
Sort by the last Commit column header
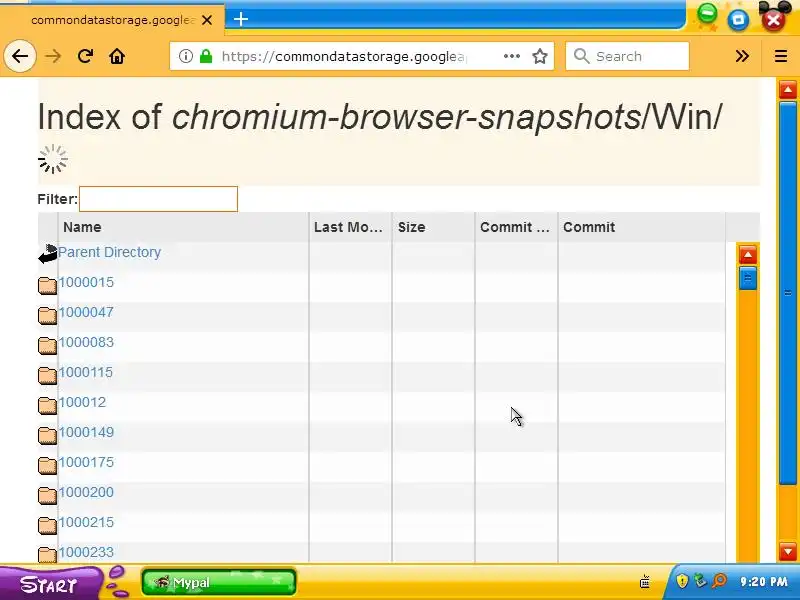point(641,227)
